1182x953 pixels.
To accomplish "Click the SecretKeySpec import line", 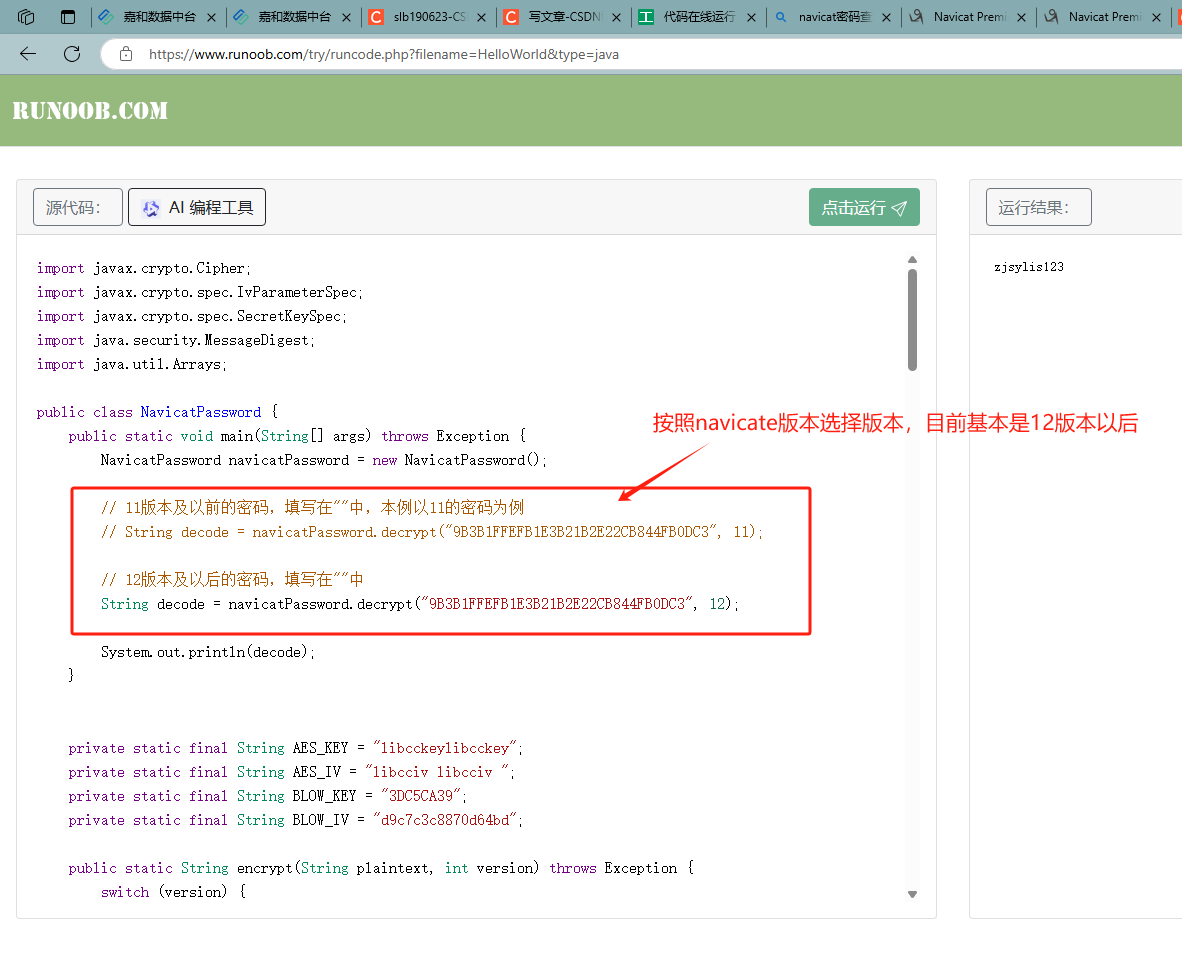I will pyautogui.click(x=191, y=317).
